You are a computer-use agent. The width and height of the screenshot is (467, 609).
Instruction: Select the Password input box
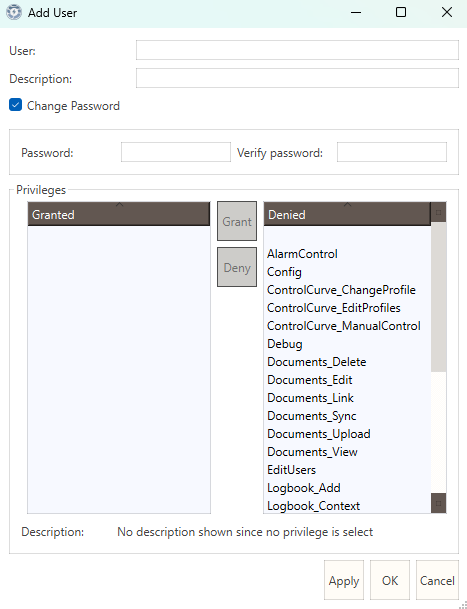pyautogui.click(x=176, y=152)
